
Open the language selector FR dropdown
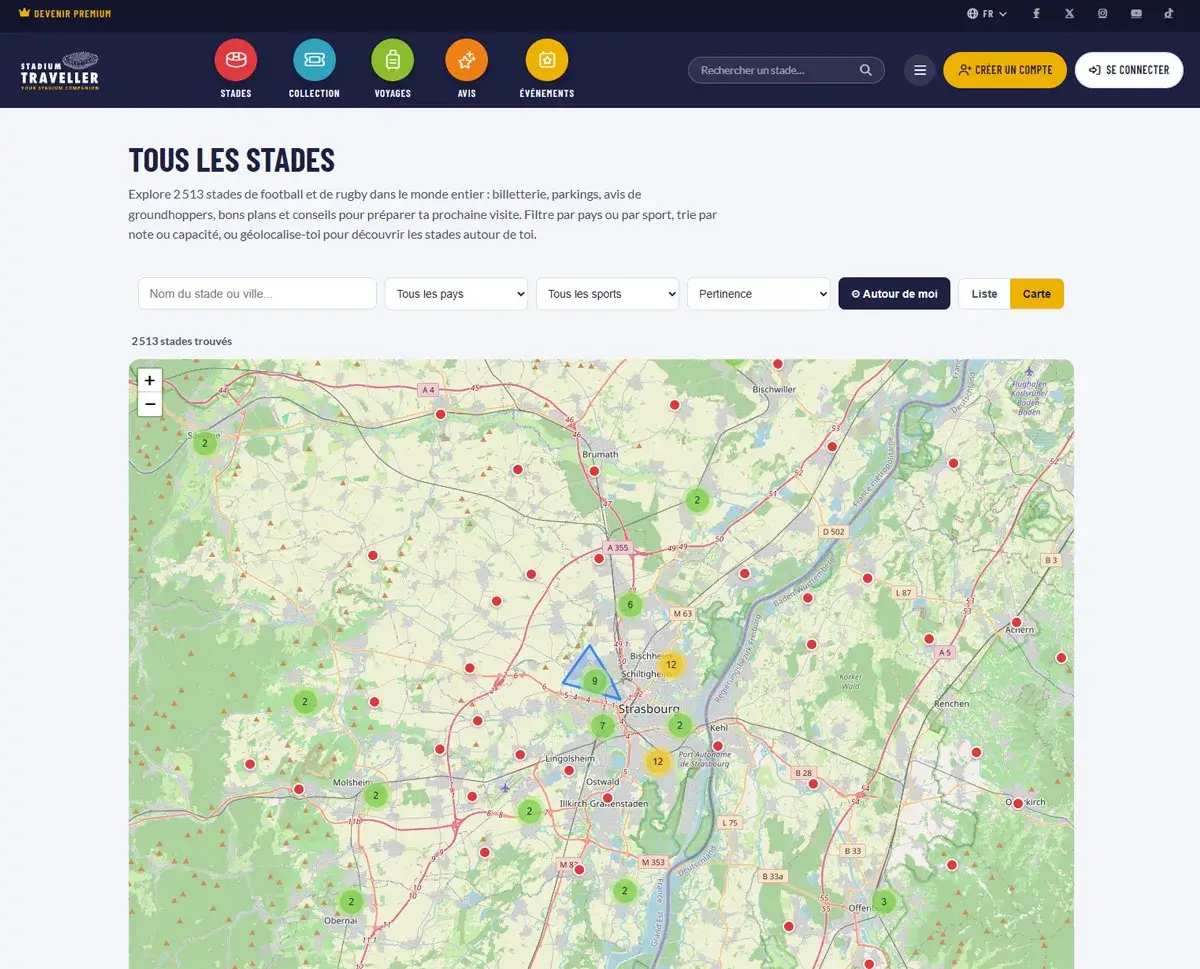click(x=987, y=14)
